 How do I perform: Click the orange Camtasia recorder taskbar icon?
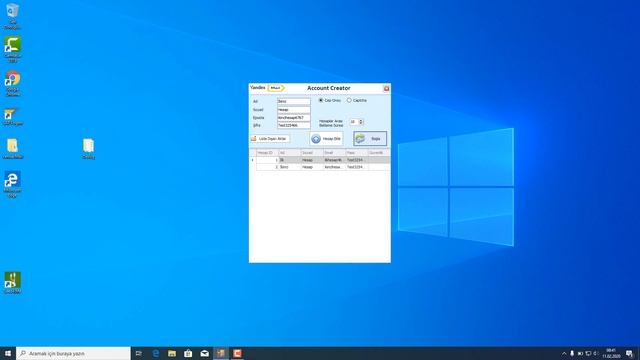[x=237, y=353]
